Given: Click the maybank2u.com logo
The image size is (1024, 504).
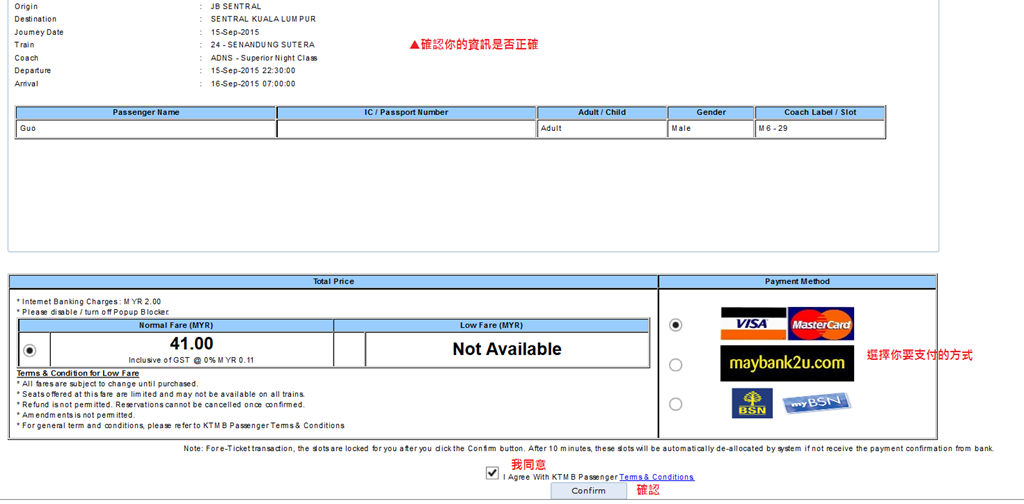Looking at the screenshot, I should pos(787,364).
